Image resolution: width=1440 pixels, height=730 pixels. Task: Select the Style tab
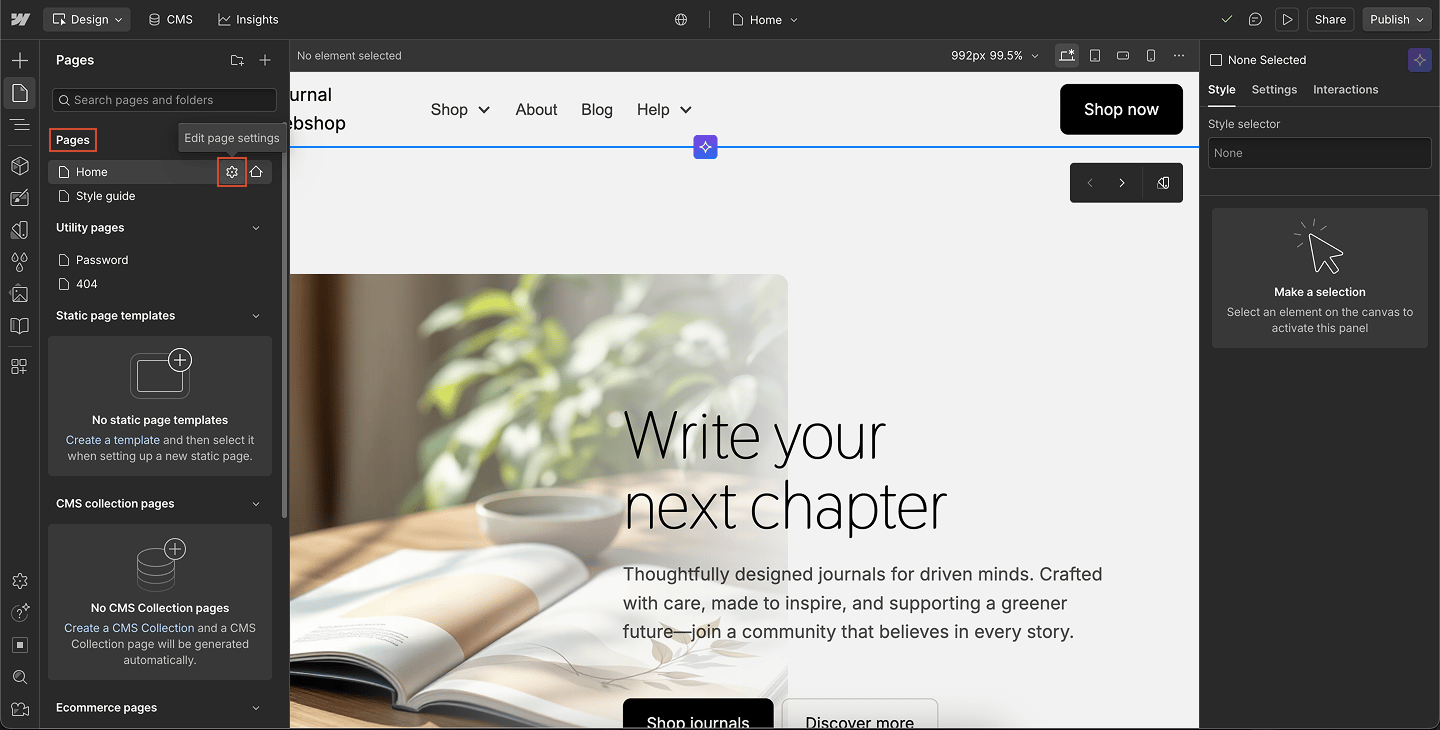tap(1222, 90)
